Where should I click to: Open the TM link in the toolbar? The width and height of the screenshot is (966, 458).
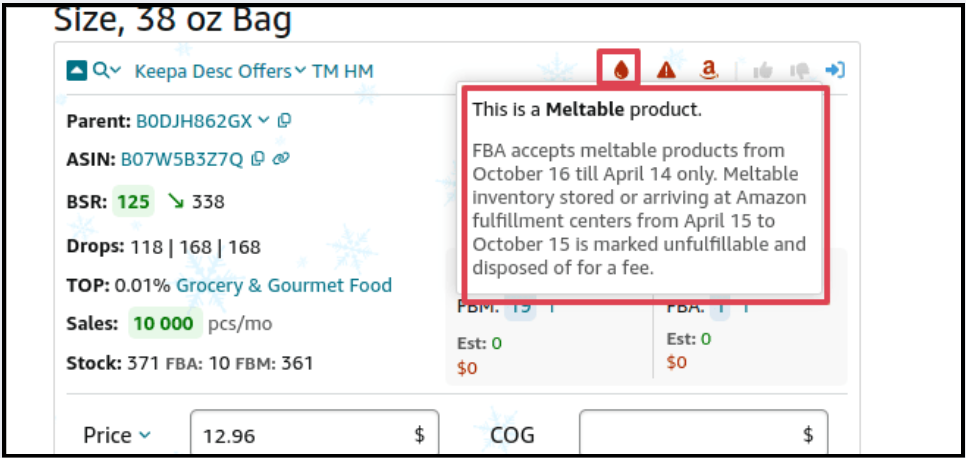point(325,71)
